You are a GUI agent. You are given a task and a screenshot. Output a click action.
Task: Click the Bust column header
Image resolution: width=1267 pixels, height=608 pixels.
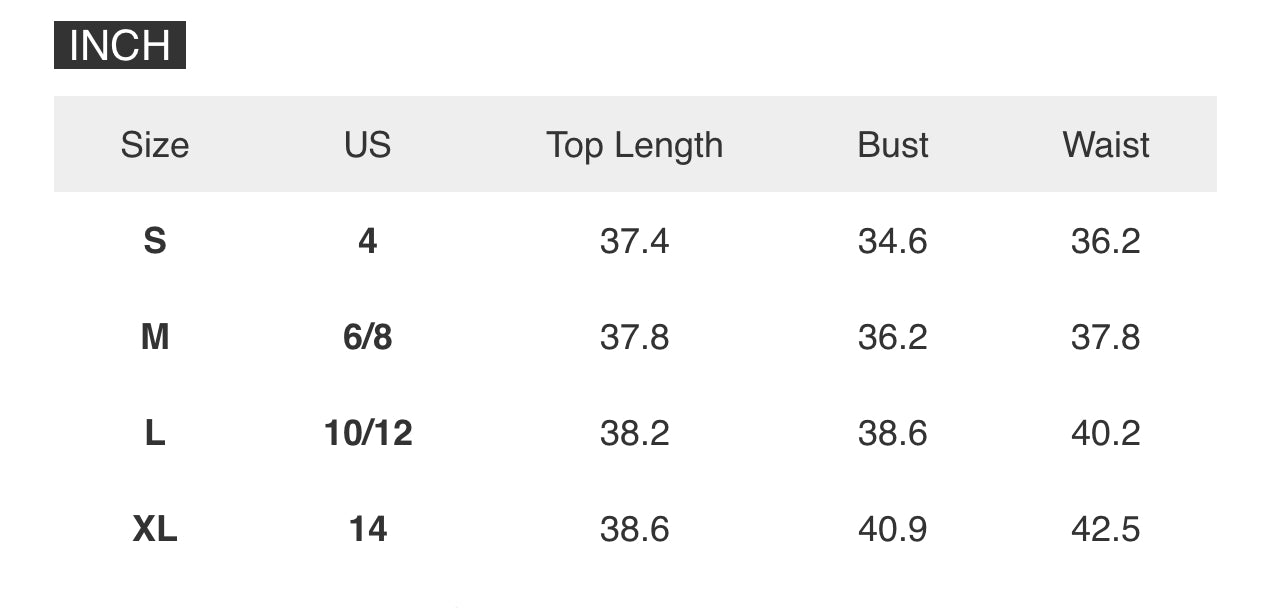(892, 145)
